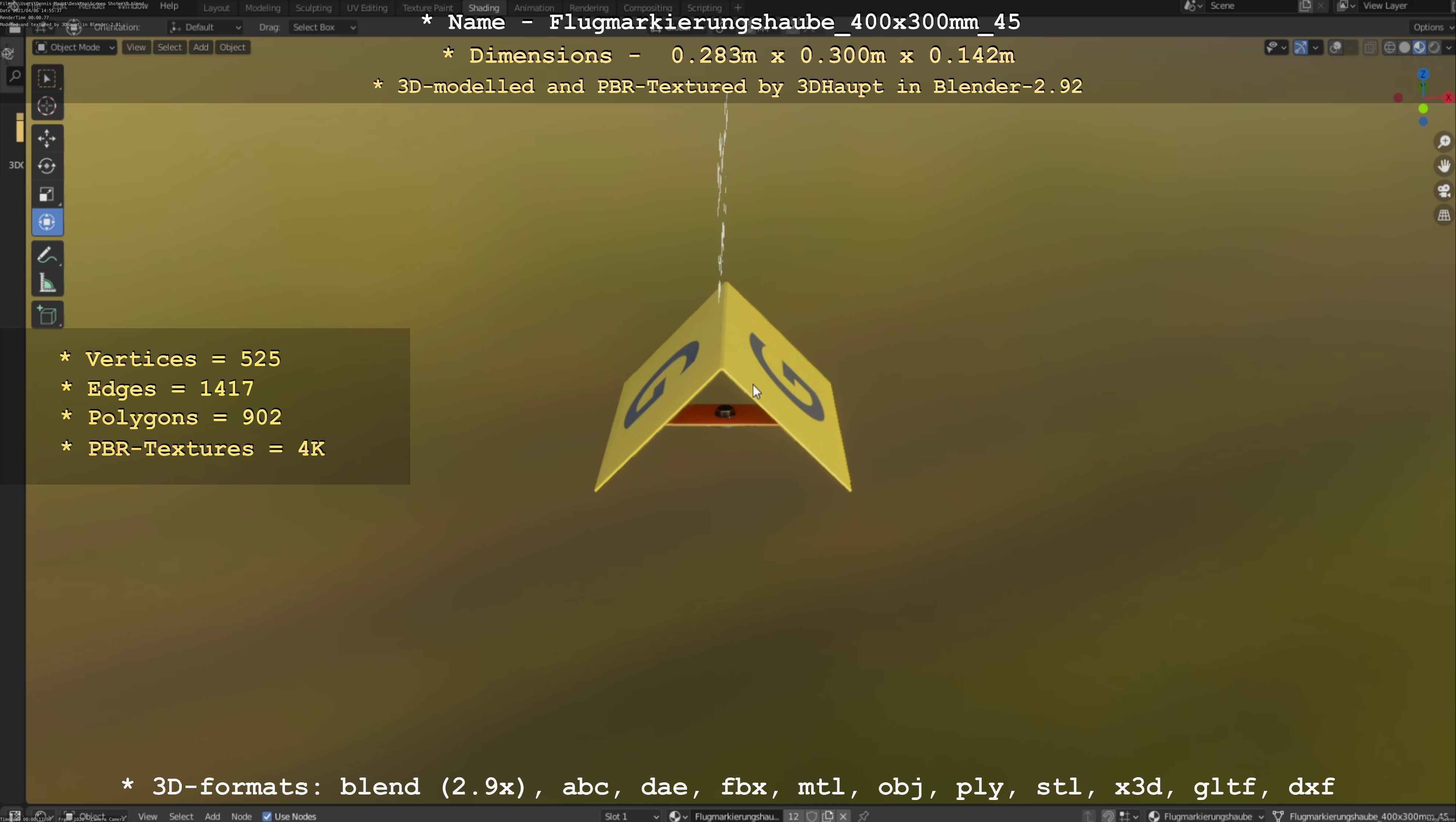Open the Orientation Default dropdown
The image size is (1456, 822).
click(x=205, y=27)
